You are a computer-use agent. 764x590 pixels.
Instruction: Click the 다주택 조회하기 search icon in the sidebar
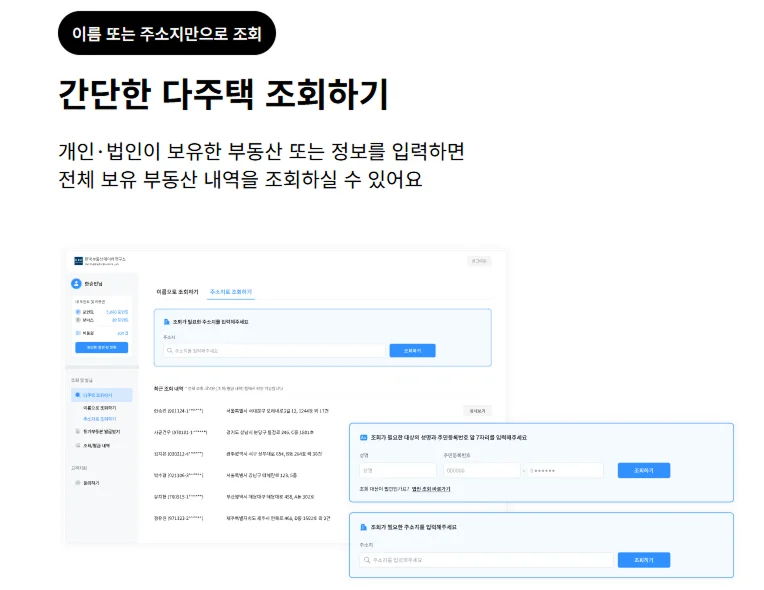coord(77,395)
